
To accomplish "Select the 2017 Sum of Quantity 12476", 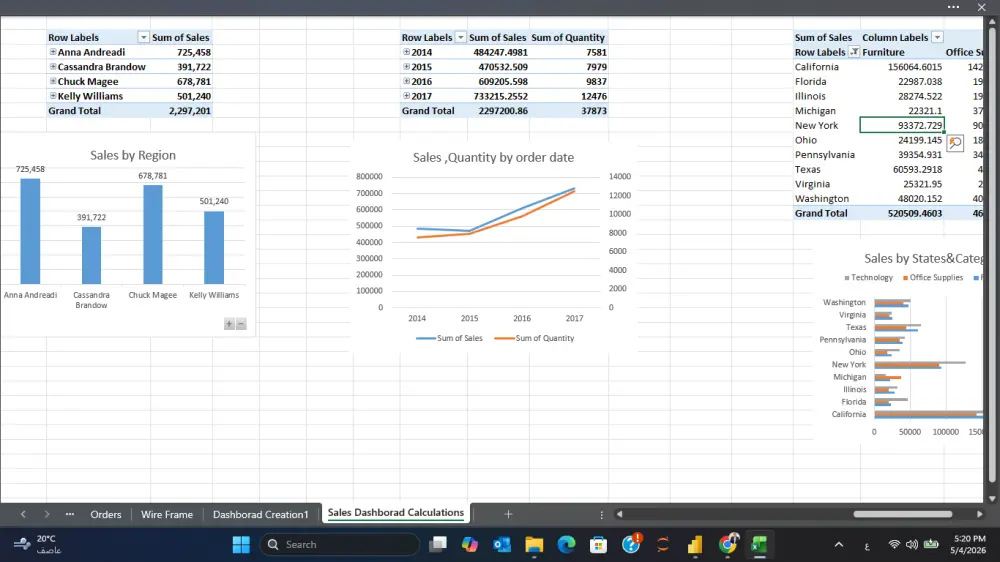I will coord(568,96).
